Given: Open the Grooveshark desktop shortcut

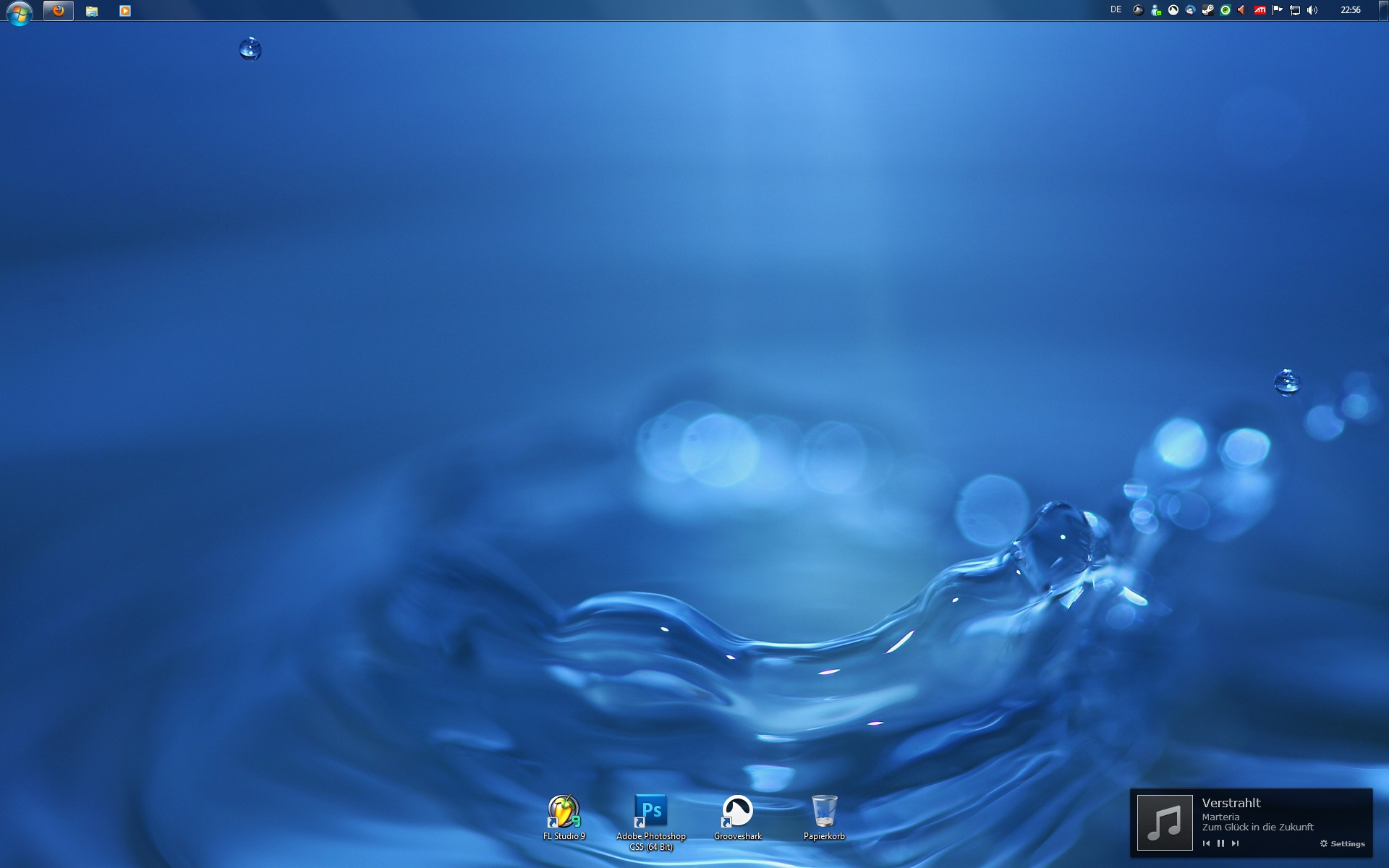Looking at the screenshot, I should pyautogui.click(x=737, y=812).
